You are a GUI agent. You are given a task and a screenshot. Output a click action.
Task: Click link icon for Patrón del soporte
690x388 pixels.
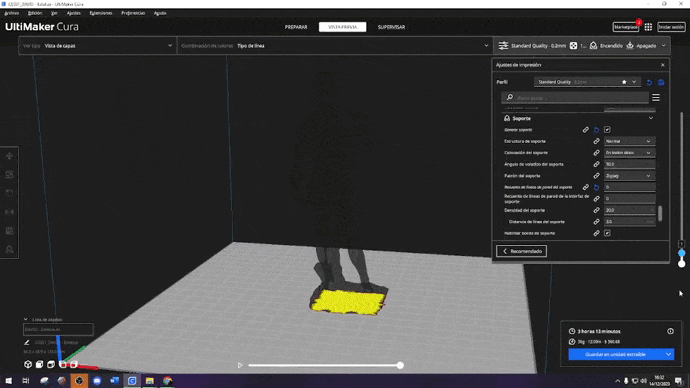[596, 176]
